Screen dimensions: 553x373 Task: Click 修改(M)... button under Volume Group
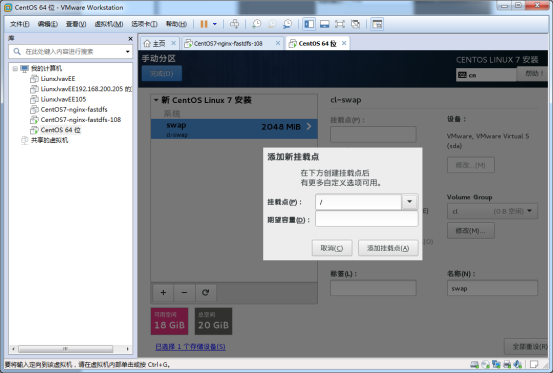[471, 231]
